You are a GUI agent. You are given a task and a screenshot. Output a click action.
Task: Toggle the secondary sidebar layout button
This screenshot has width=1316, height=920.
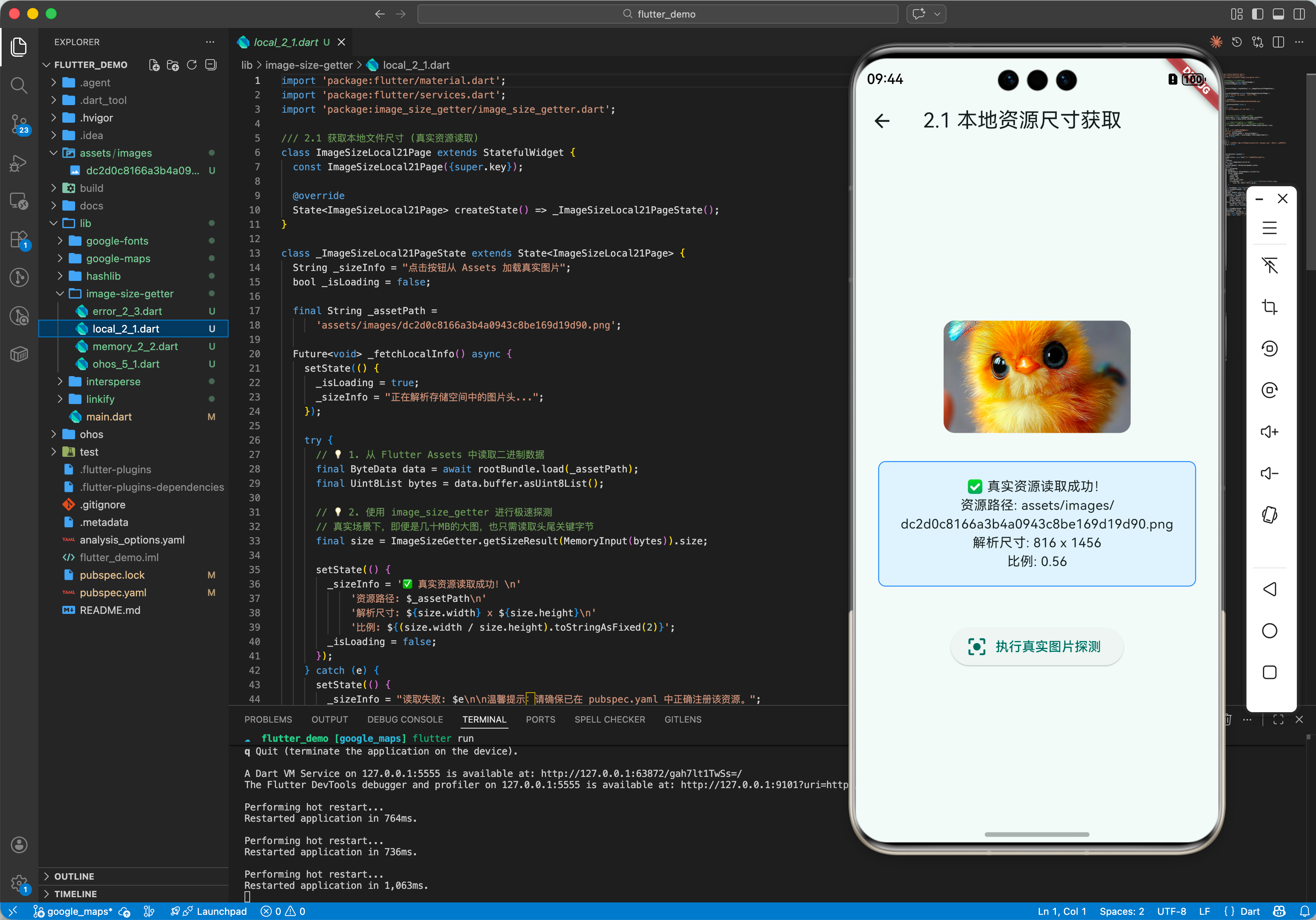tap(1299, 14)
